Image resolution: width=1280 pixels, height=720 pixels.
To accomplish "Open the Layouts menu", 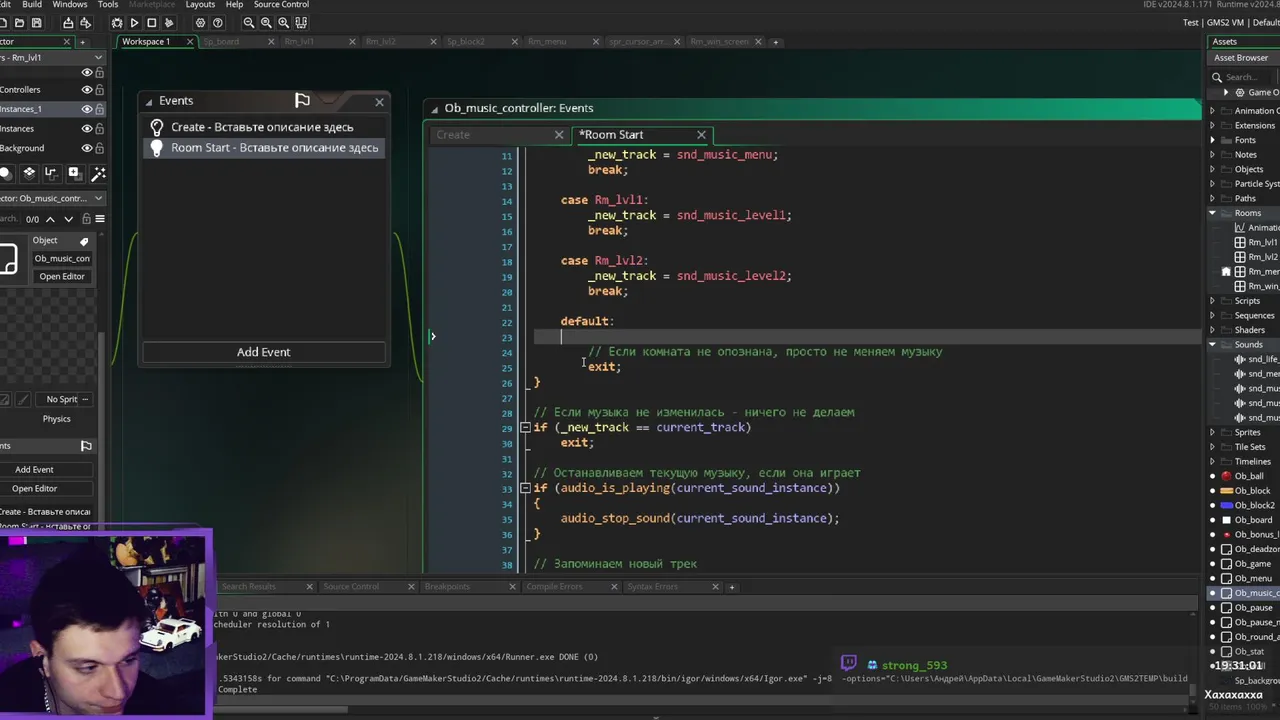I will (200, 5).
